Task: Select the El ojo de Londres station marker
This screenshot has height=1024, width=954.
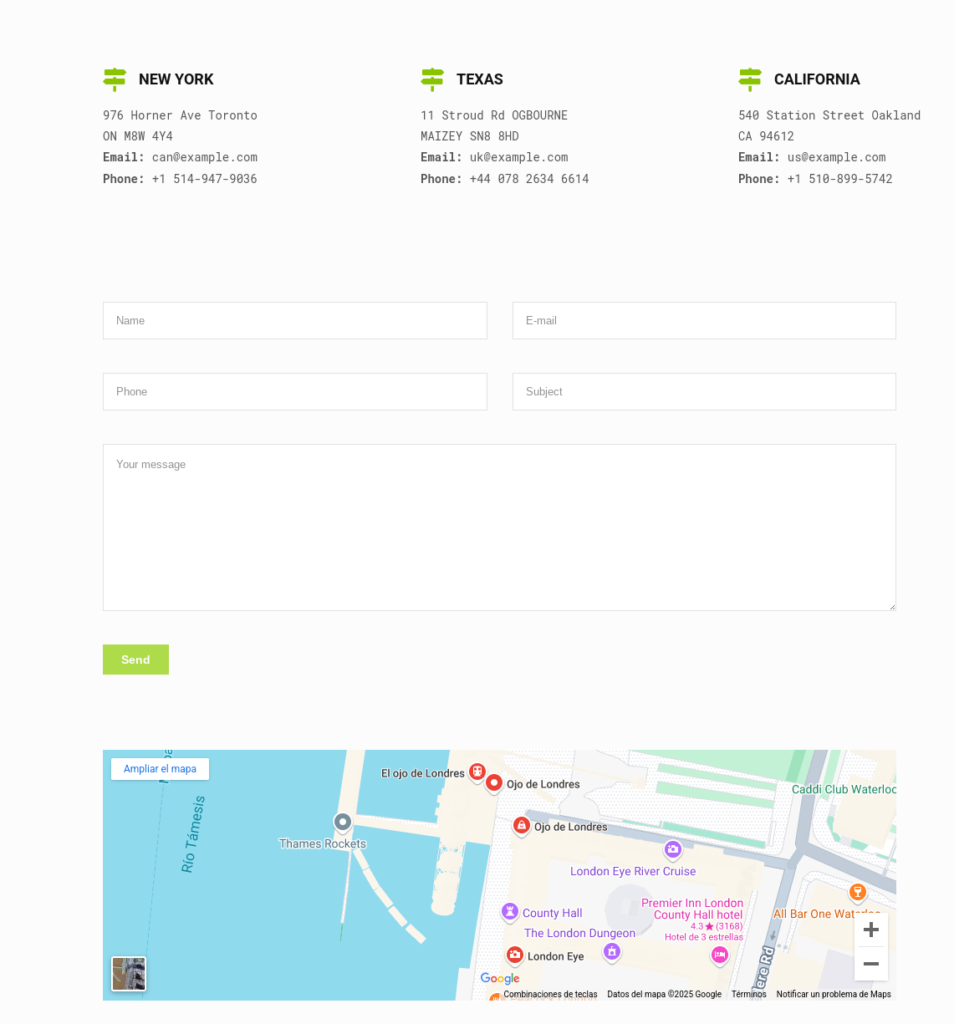Action: [477, 772]
